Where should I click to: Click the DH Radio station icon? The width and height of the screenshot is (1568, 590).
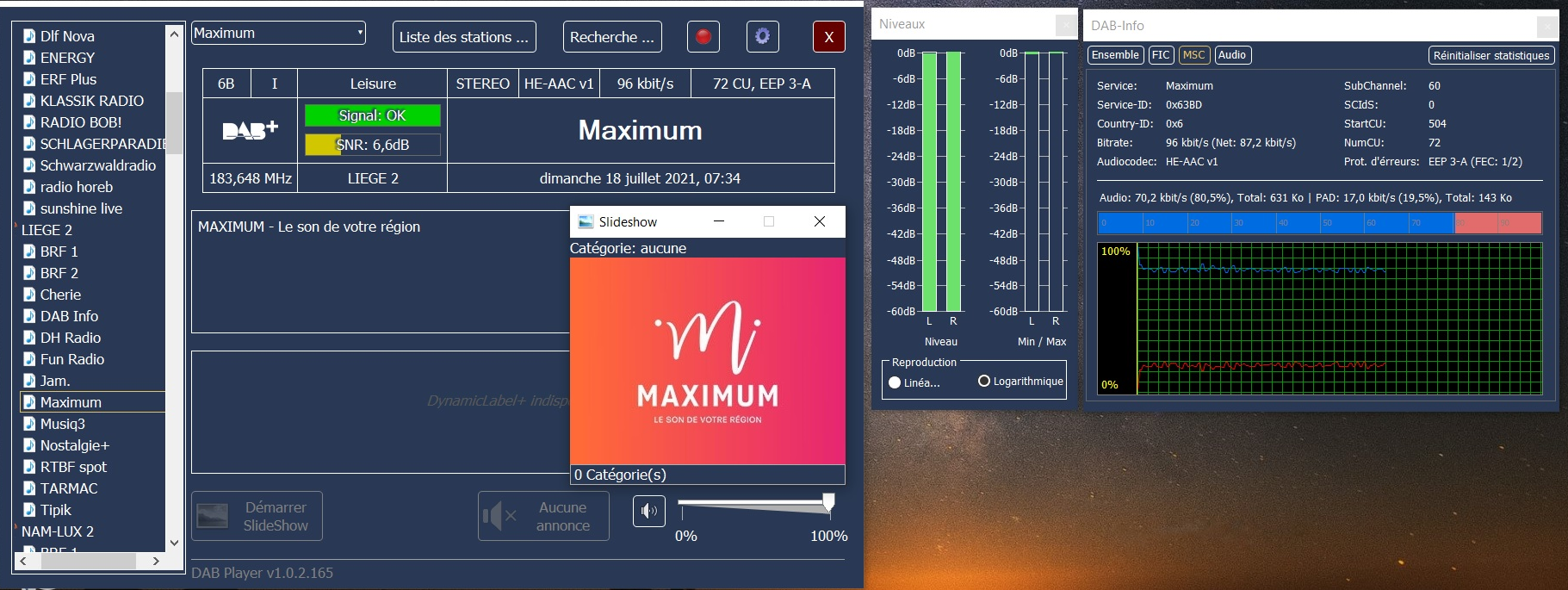click(28, 338)
